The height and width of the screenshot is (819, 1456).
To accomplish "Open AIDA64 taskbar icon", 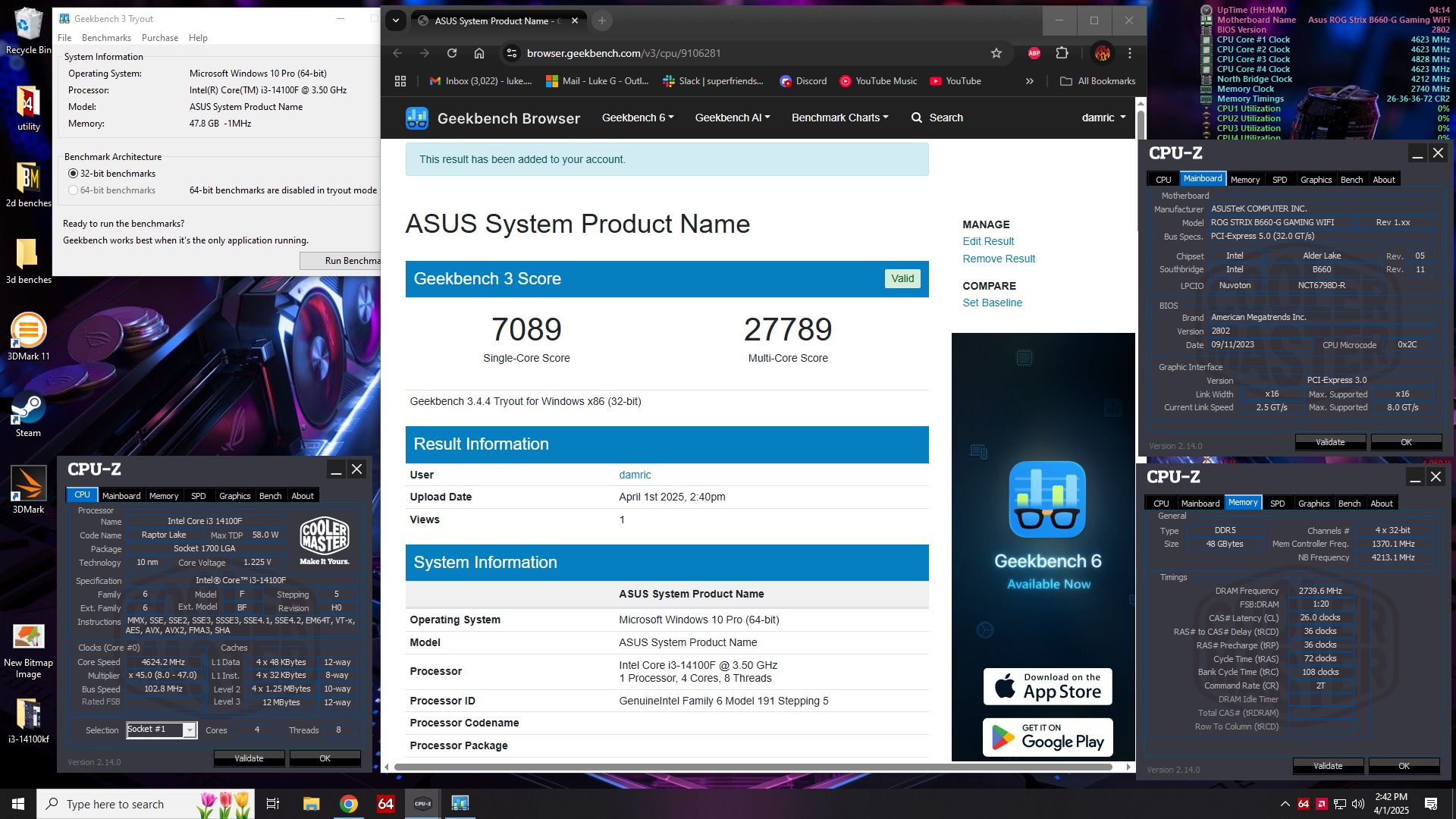I will [x=385, y=804].
